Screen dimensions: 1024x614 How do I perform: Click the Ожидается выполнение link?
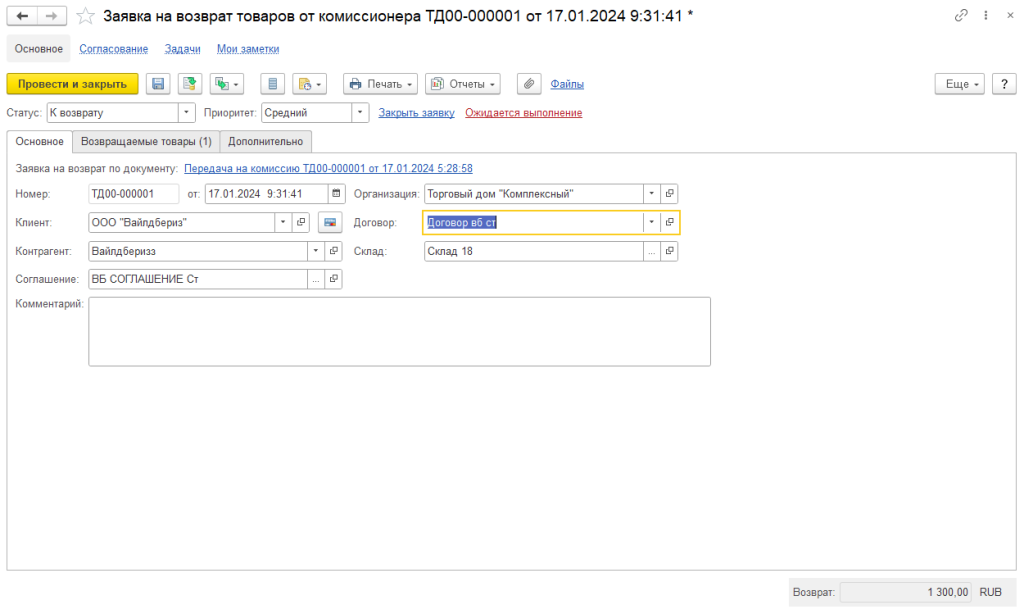click(524, 112)
